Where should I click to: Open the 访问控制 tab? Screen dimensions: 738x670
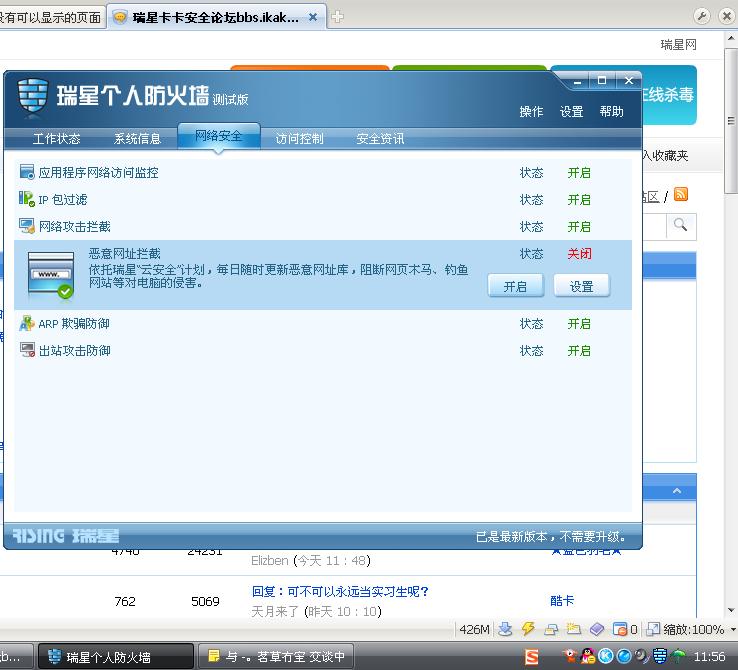coord(299,138)
